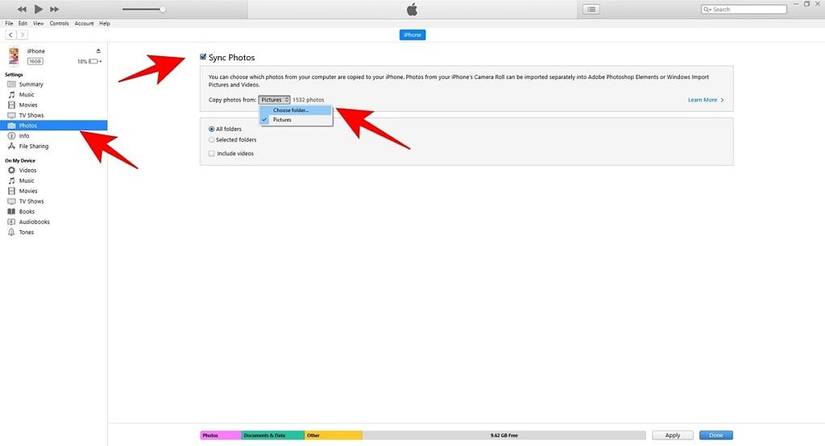This screenshot has width=825, height=446.
Task: Click the iPhone device thumbnail
Action: pyautogui.click(x=14, y=56)
